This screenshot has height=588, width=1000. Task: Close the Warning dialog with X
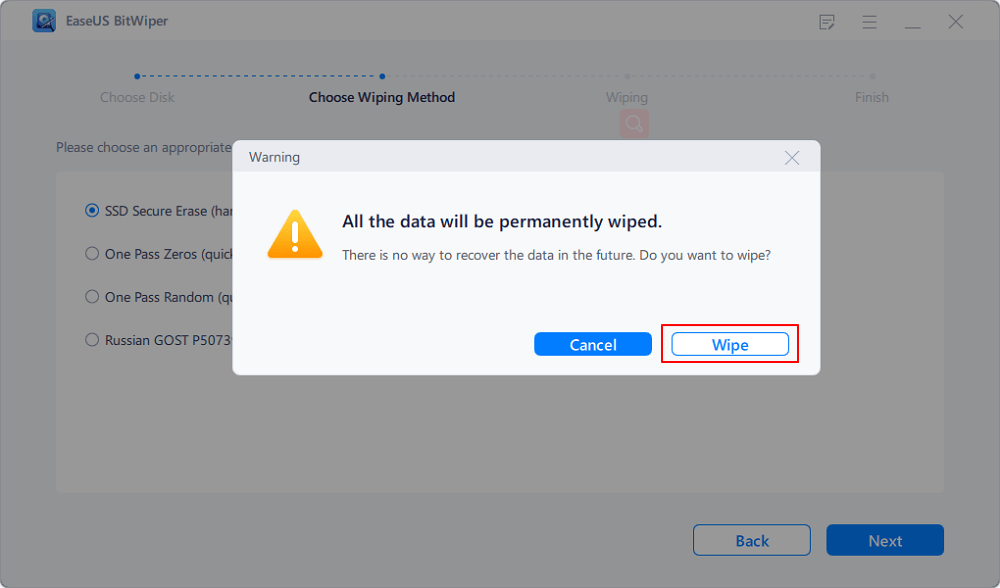[x=792, y=157]
